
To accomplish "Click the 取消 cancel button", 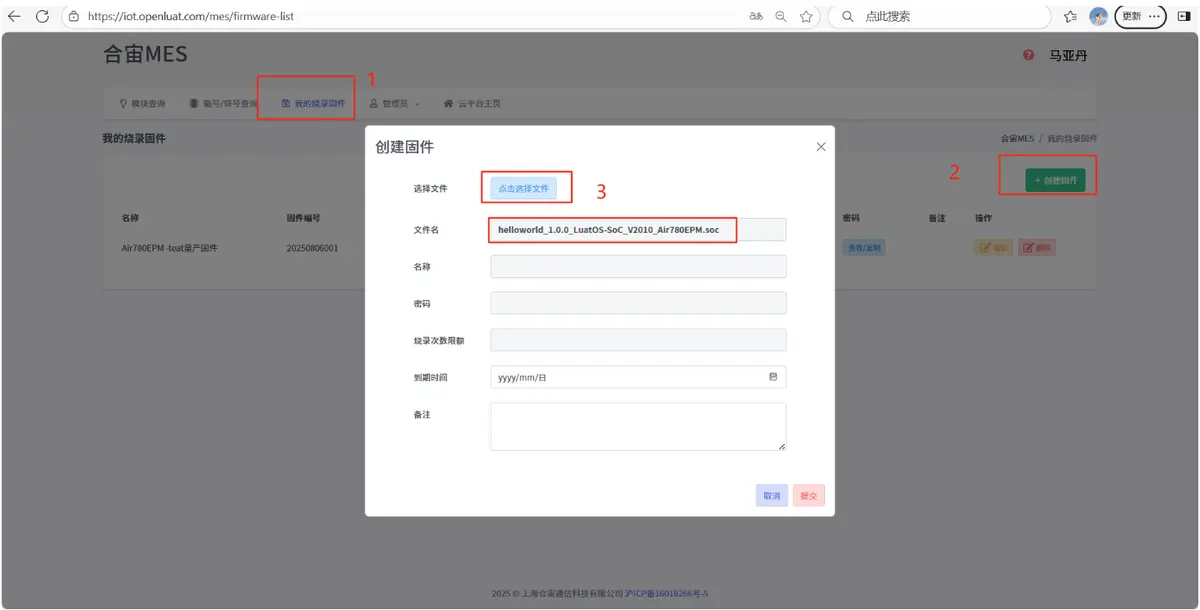I will point(772,495).
